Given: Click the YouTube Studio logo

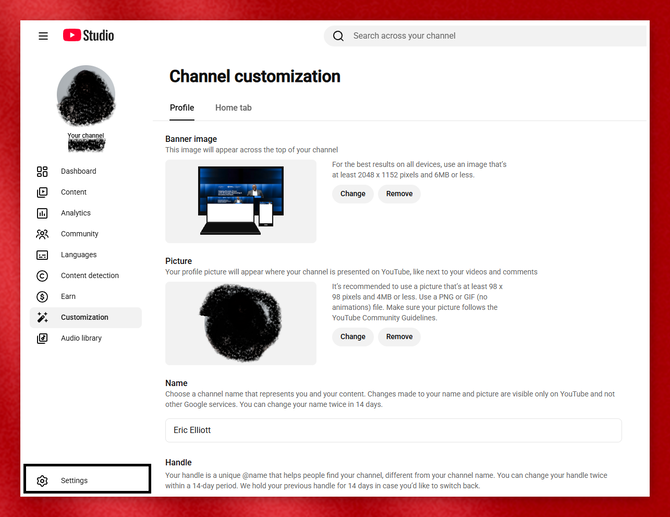Looking at the screenshot, I should click(88, 35).
